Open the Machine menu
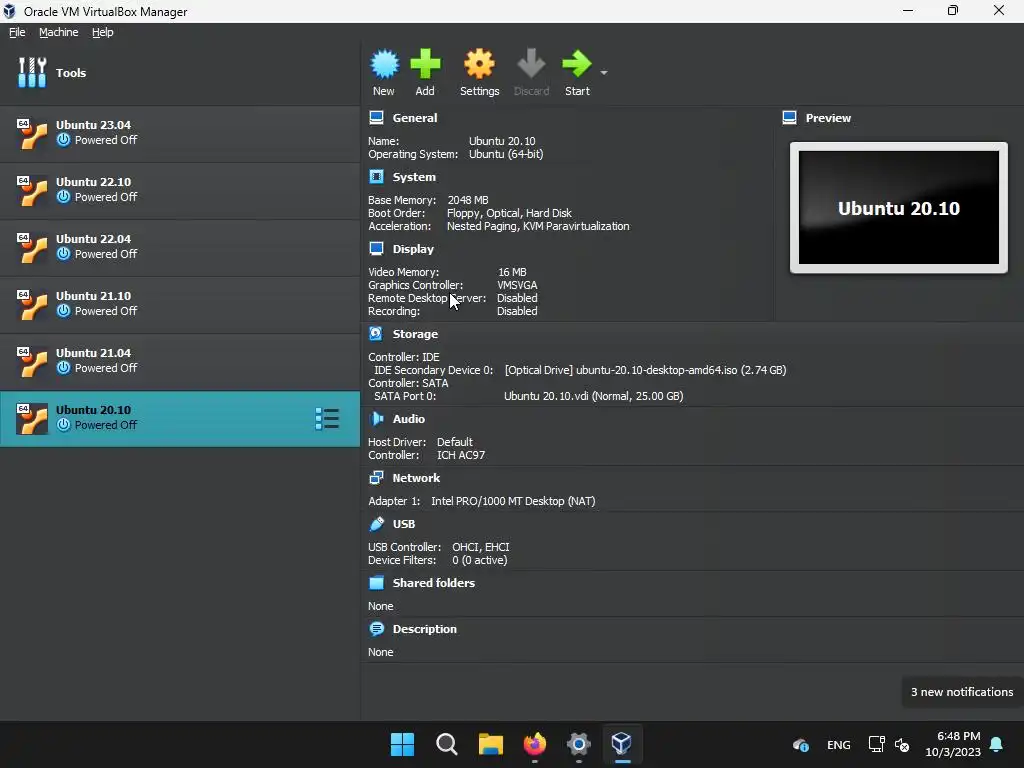Viewport: 1024px width, 768px height. coord(58,32)
